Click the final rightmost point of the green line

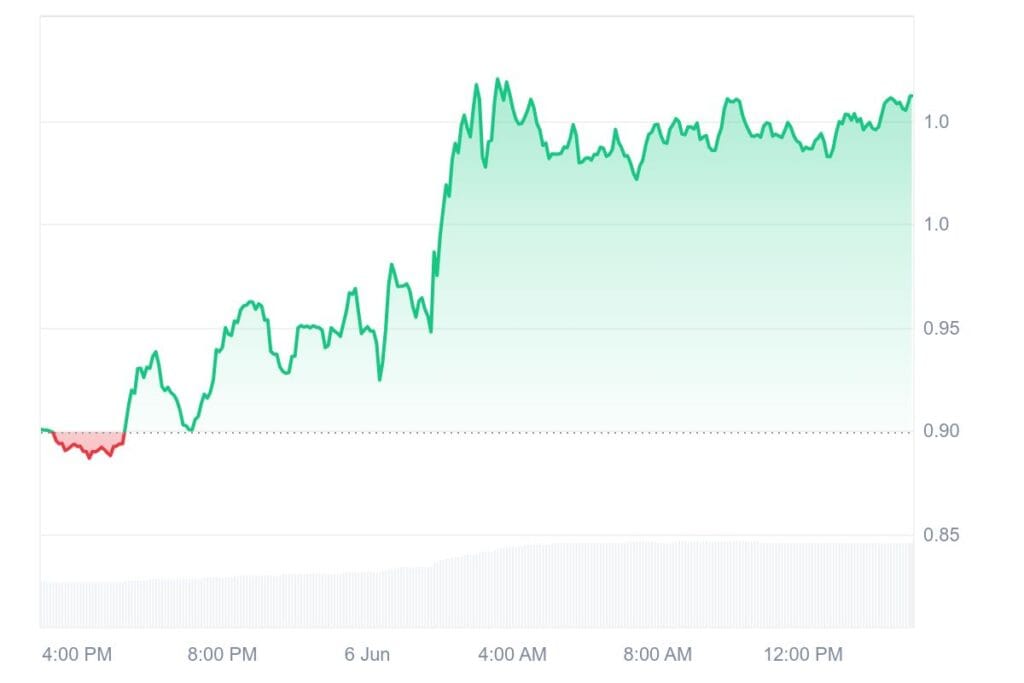pos(911,96)
